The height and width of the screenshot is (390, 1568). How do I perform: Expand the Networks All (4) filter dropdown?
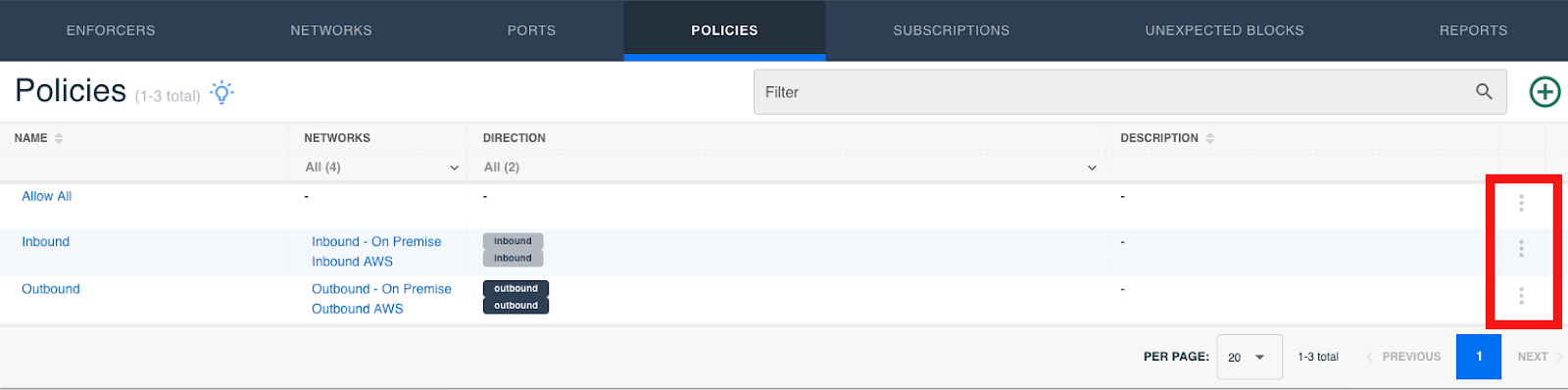point(382,168)
